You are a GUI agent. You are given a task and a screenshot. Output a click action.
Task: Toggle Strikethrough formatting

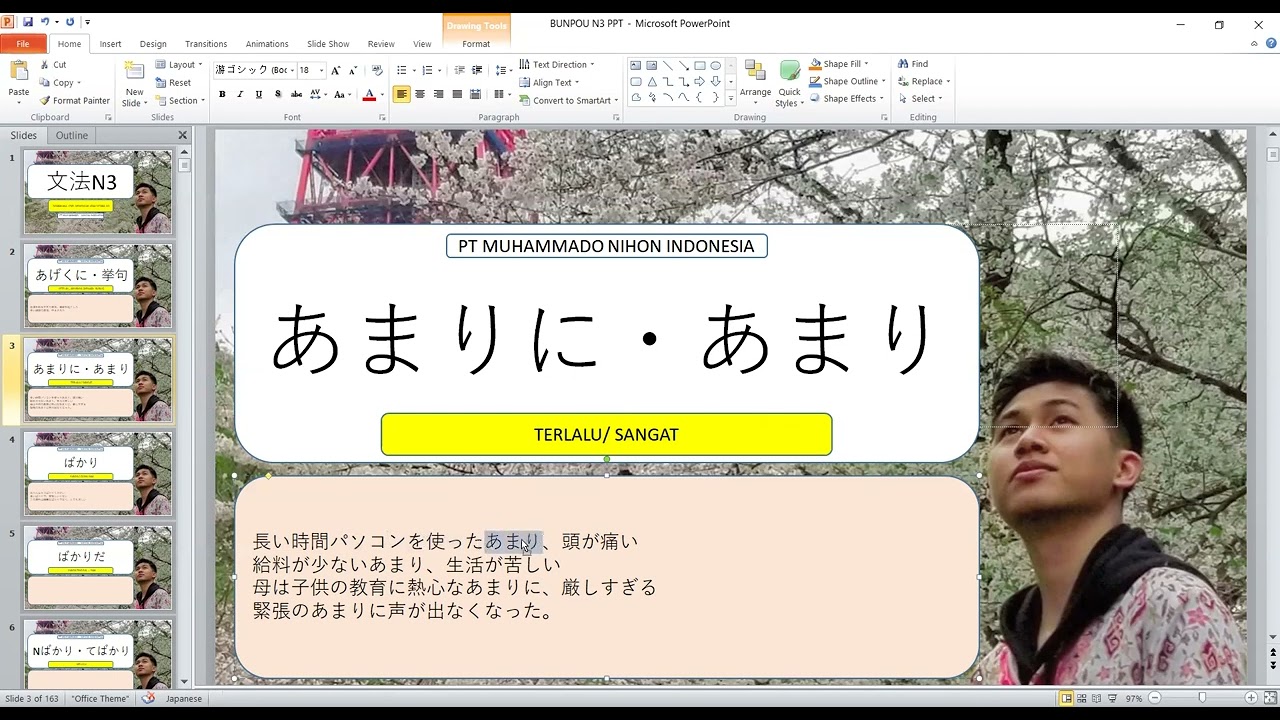296,94
